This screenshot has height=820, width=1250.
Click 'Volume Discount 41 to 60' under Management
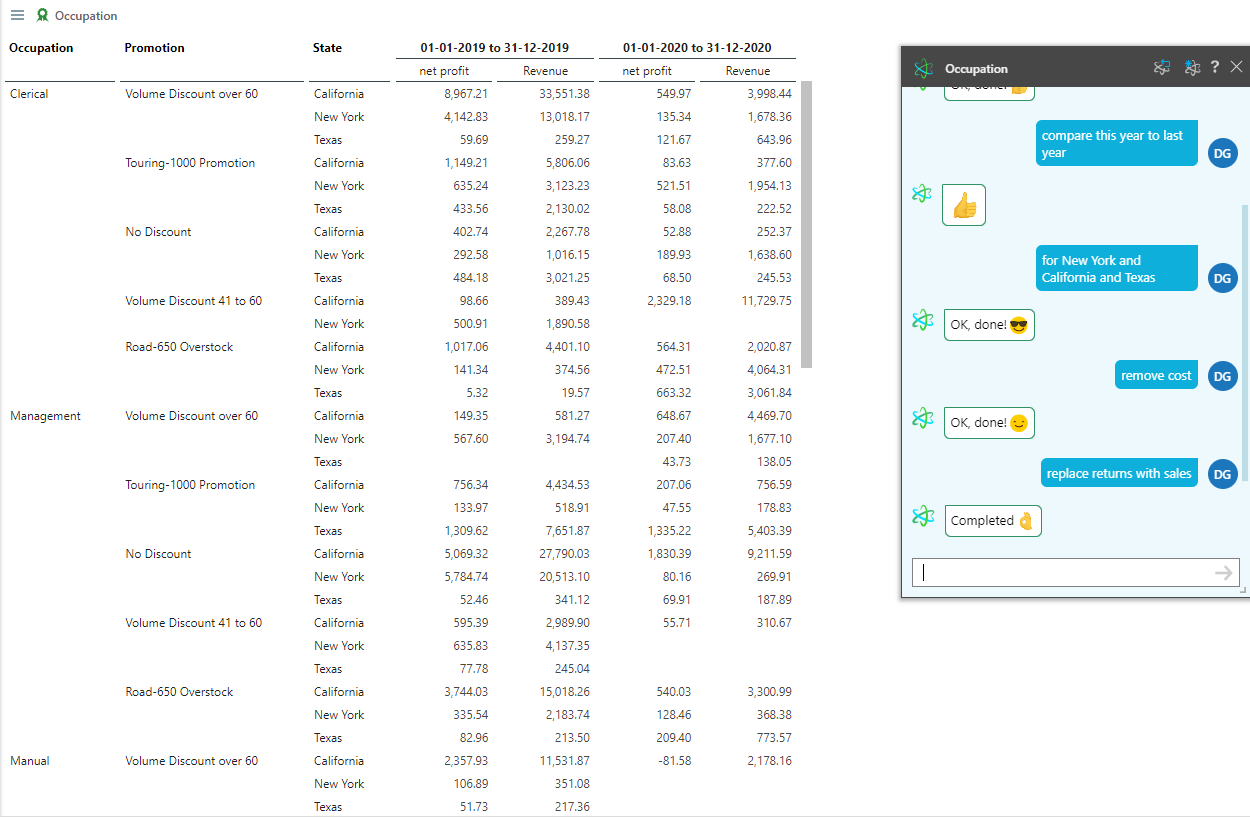(193, 623)
